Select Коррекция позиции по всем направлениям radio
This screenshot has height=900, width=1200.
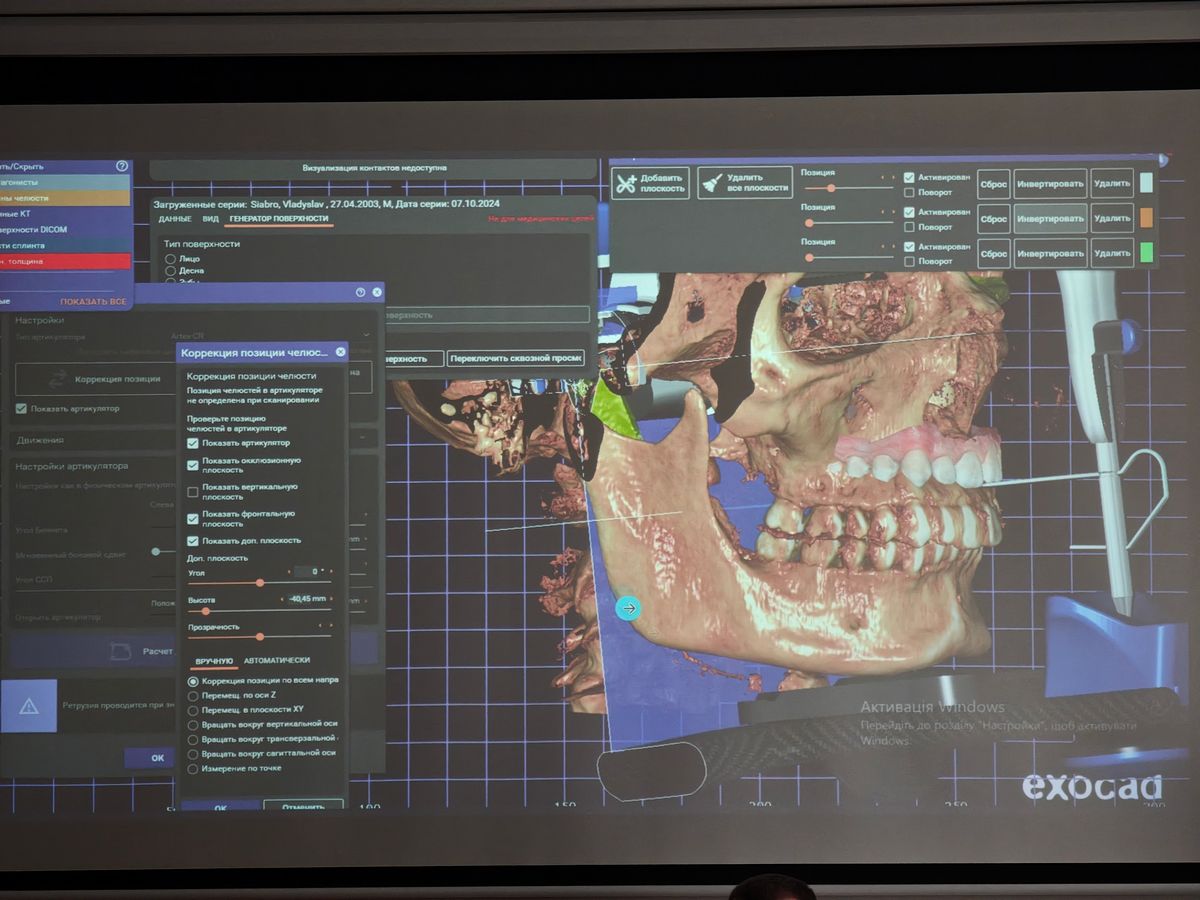(x=193, y=681)
